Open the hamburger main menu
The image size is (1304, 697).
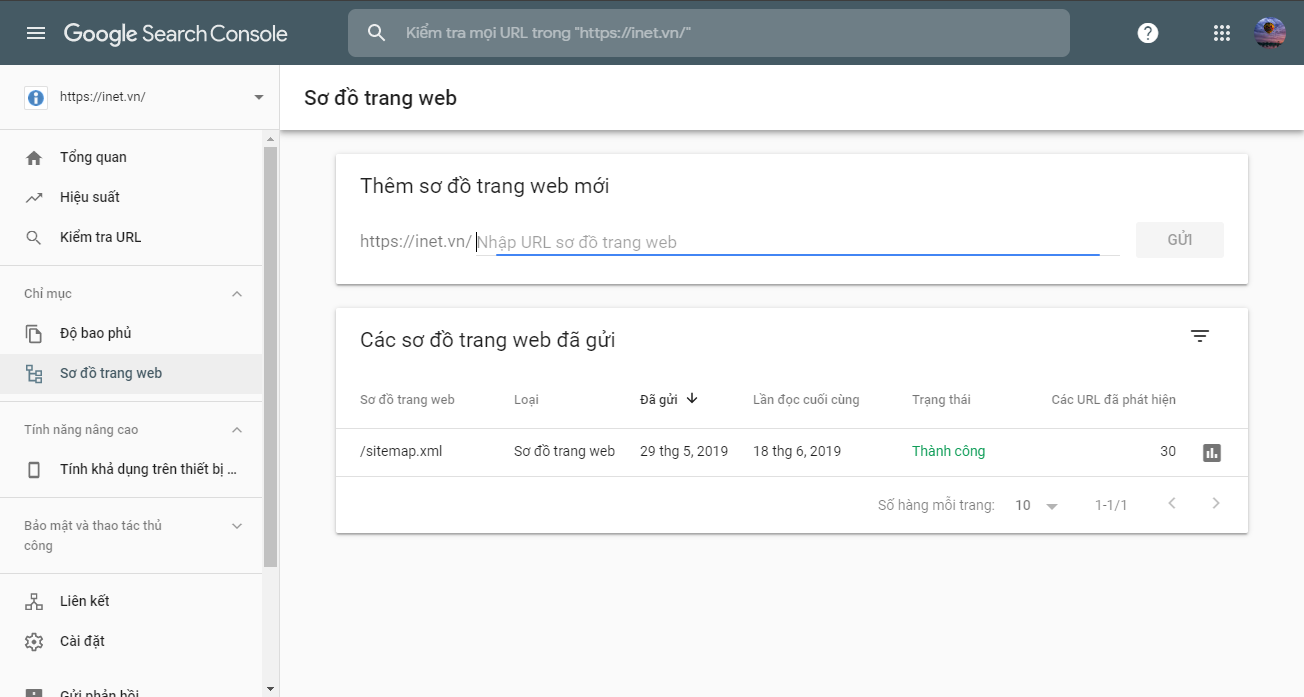coord(36,33)
